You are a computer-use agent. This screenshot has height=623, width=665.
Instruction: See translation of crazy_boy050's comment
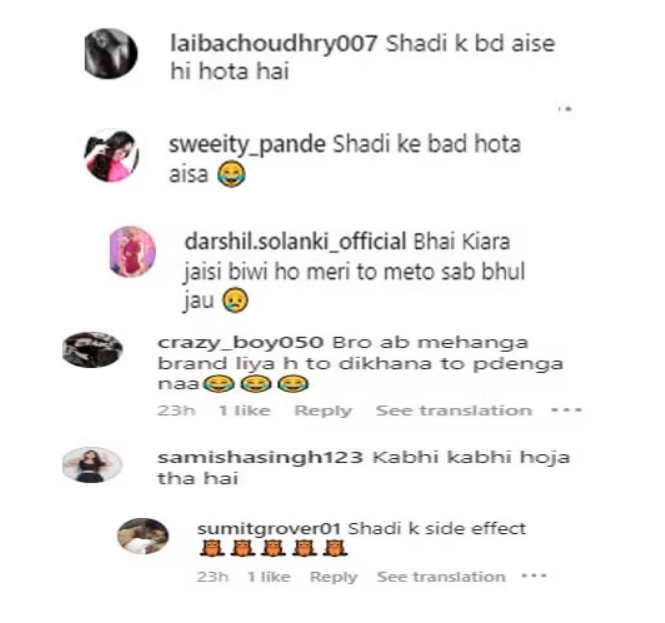click(x=453, y=411)
